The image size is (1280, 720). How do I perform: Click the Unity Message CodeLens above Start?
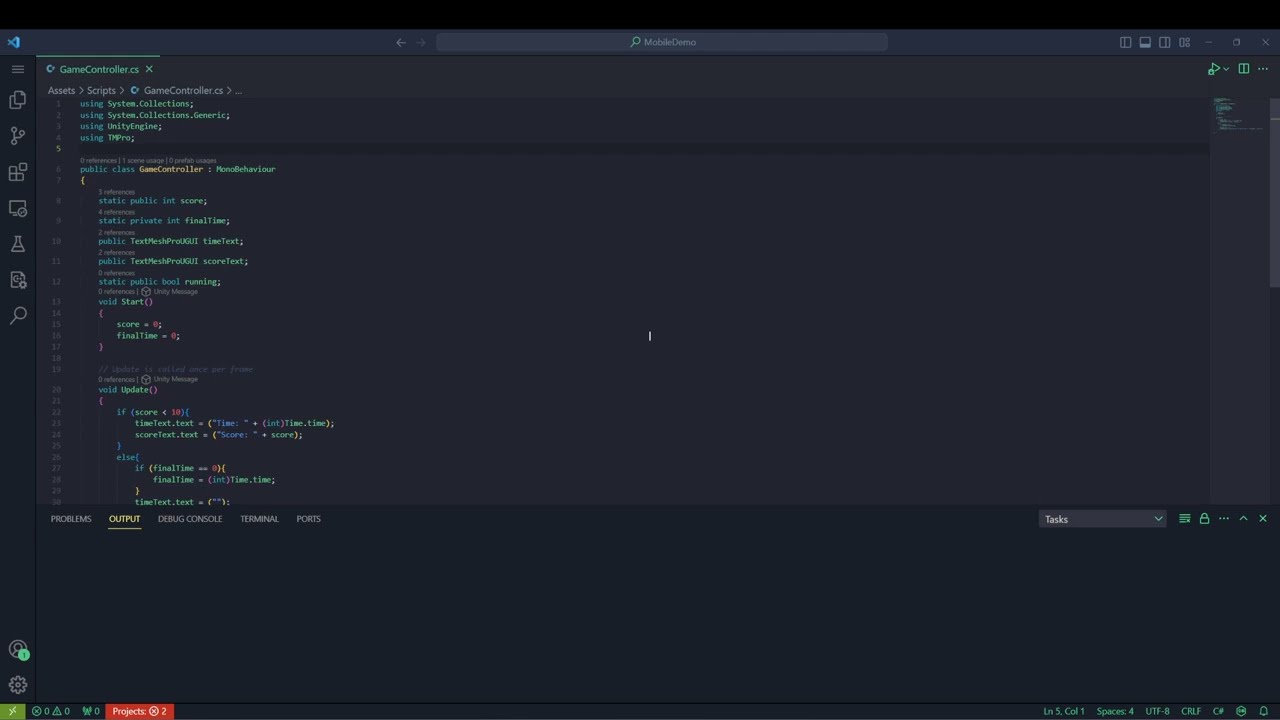(175, 292)
